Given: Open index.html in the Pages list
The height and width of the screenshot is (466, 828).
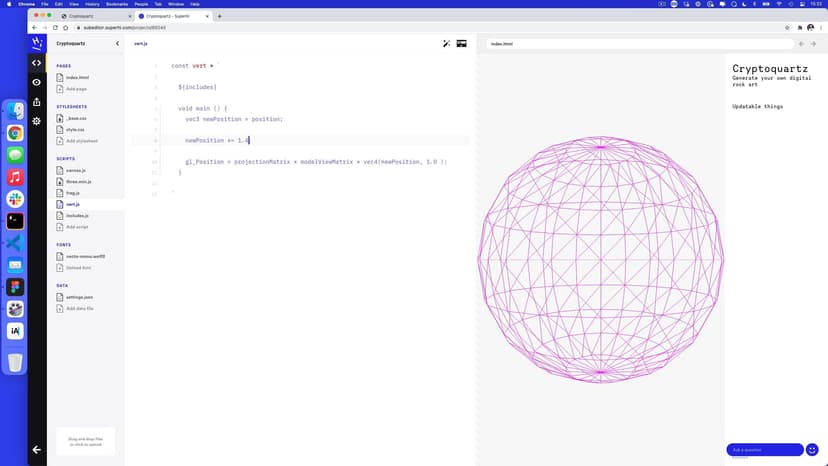Looking at the screenshot, I should (77, 77).
